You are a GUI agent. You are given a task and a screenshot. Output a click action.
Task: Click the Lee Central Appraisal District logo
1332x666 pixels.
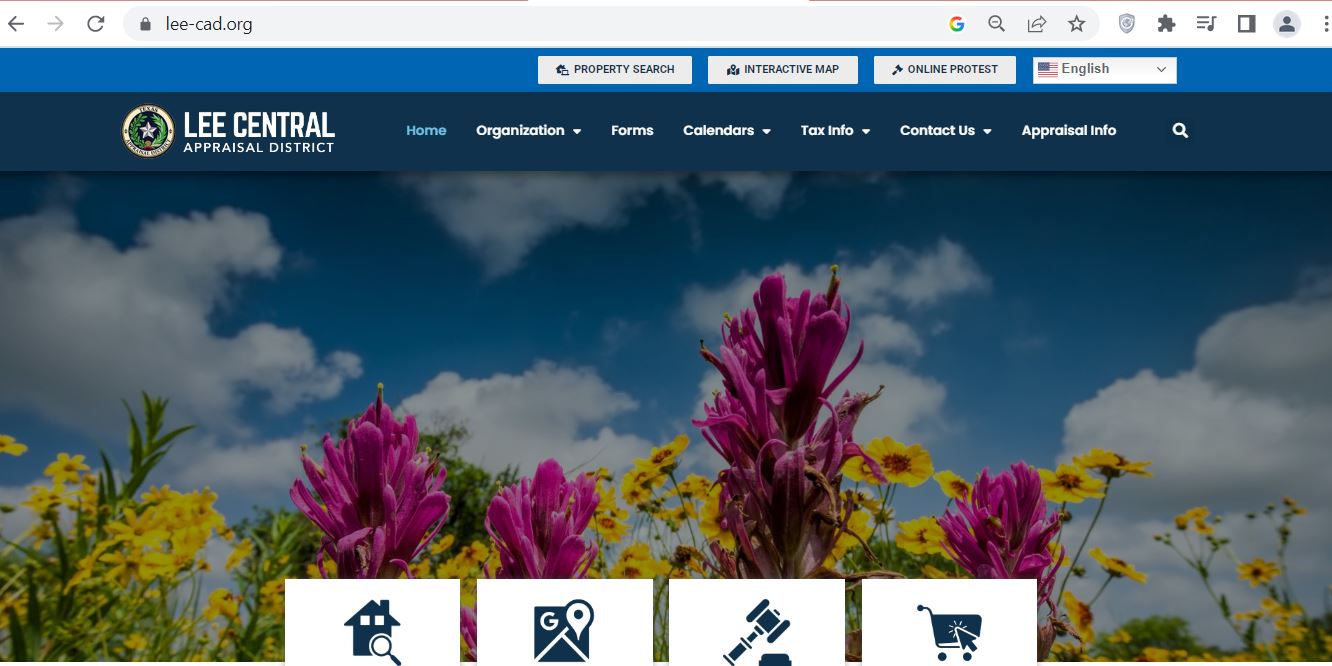tap(228, 131)
